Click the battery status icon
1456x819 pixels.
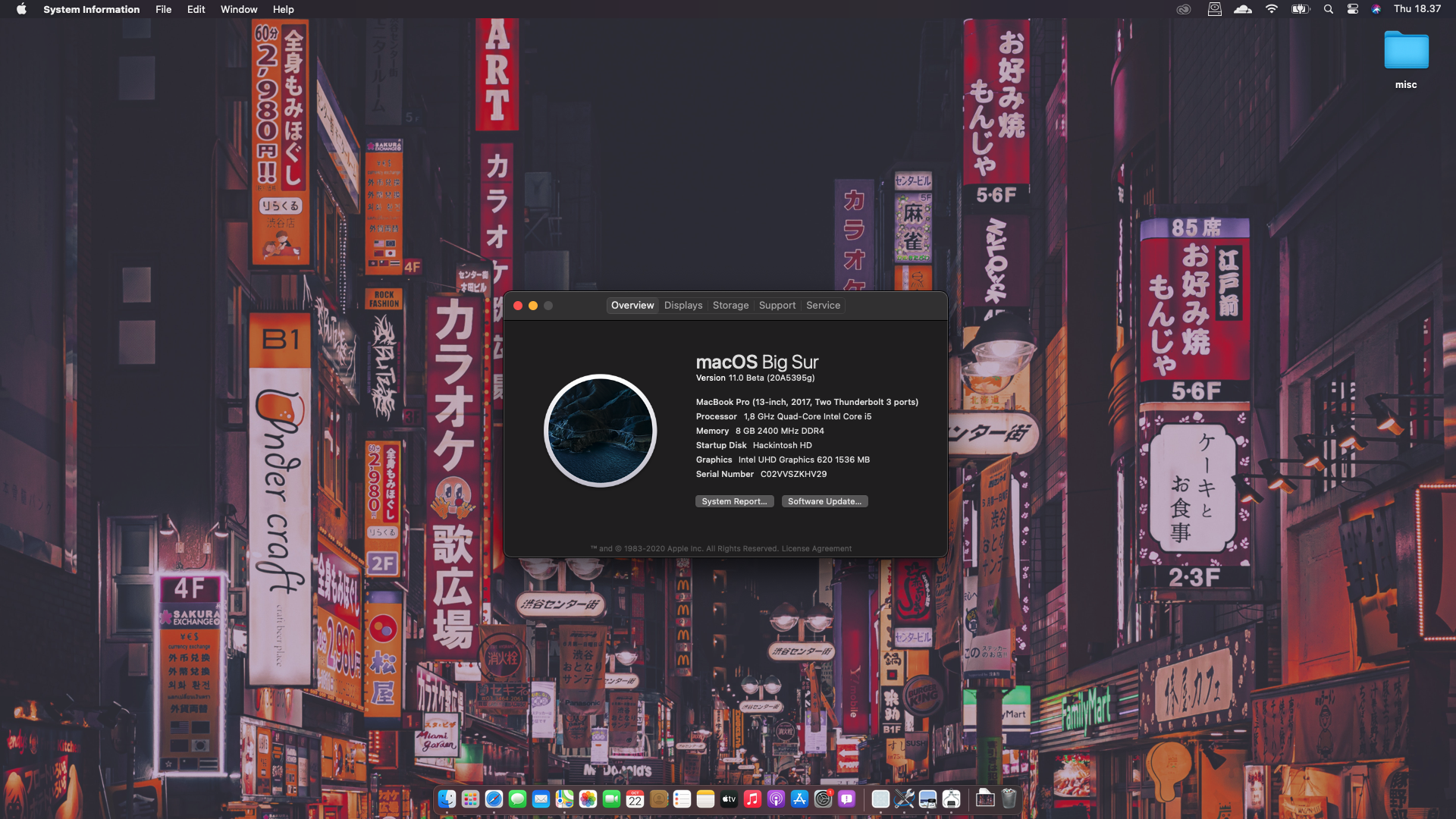pos(1301,9)
